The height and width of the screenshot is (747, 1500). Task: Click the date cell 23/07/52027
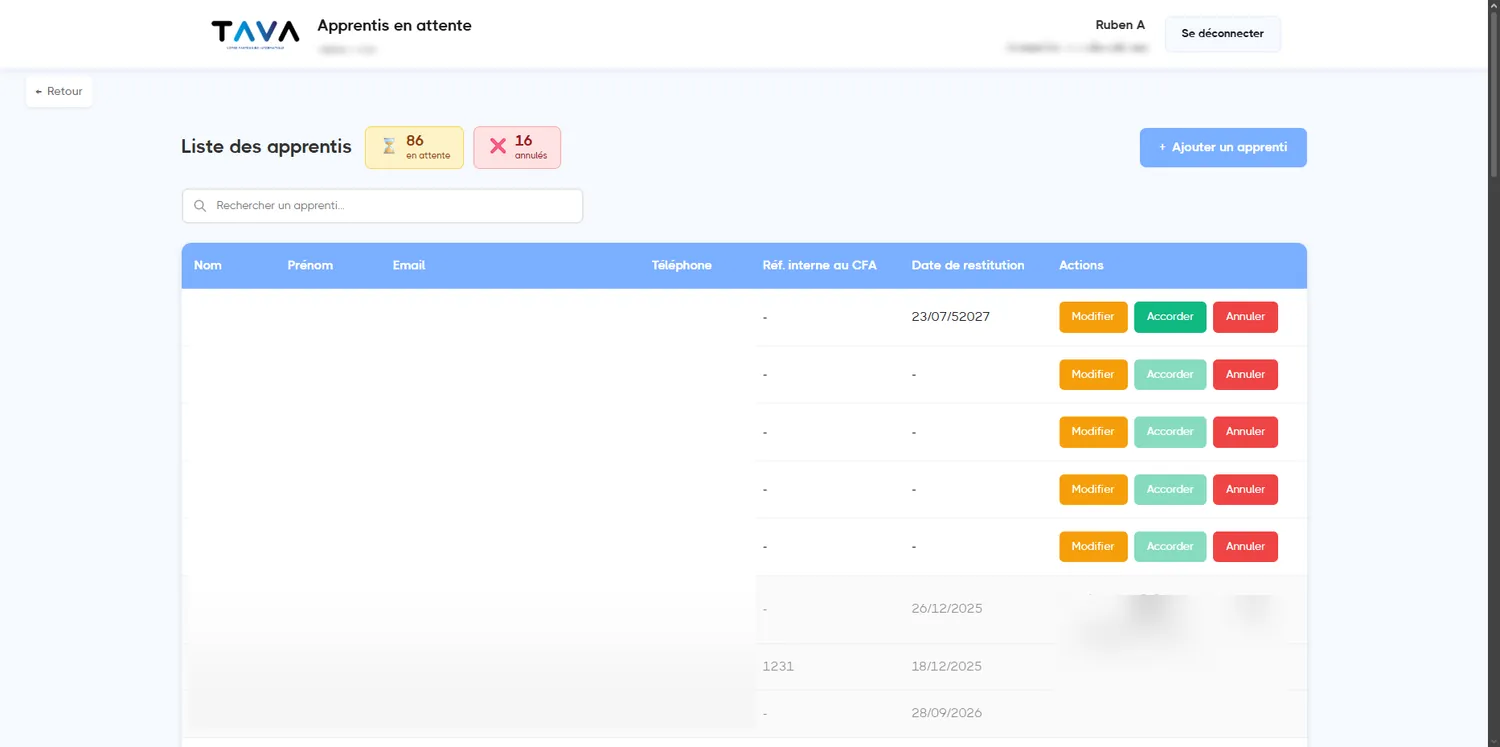pos(951,317)
